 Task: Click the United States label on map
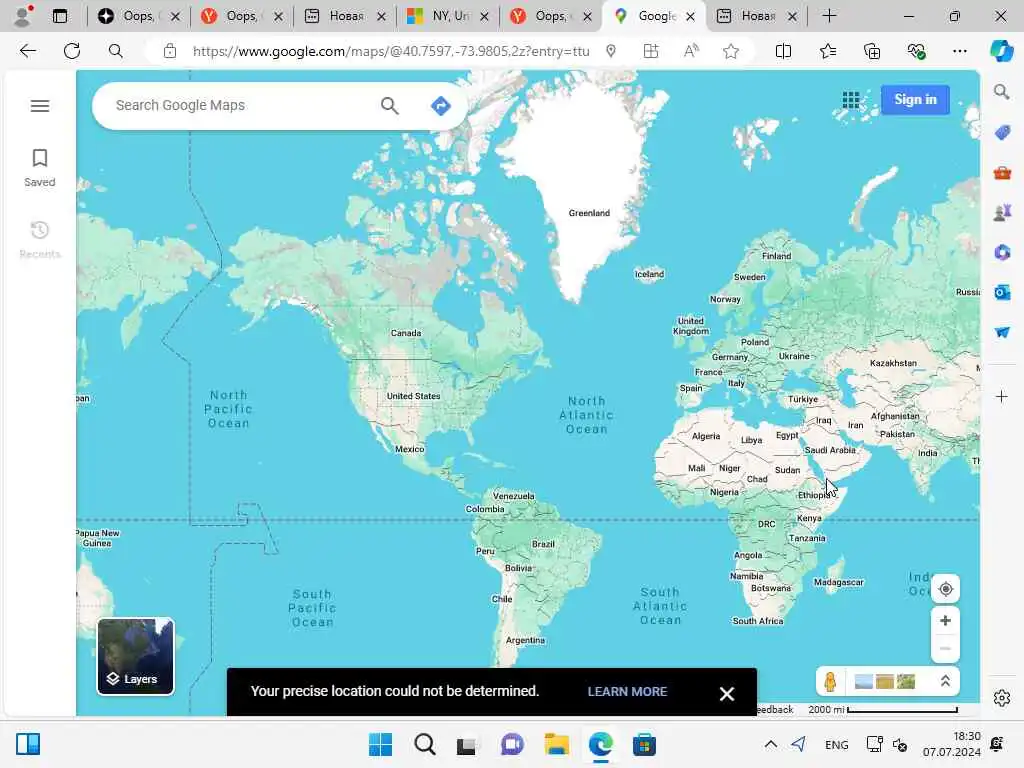point(413,396)
